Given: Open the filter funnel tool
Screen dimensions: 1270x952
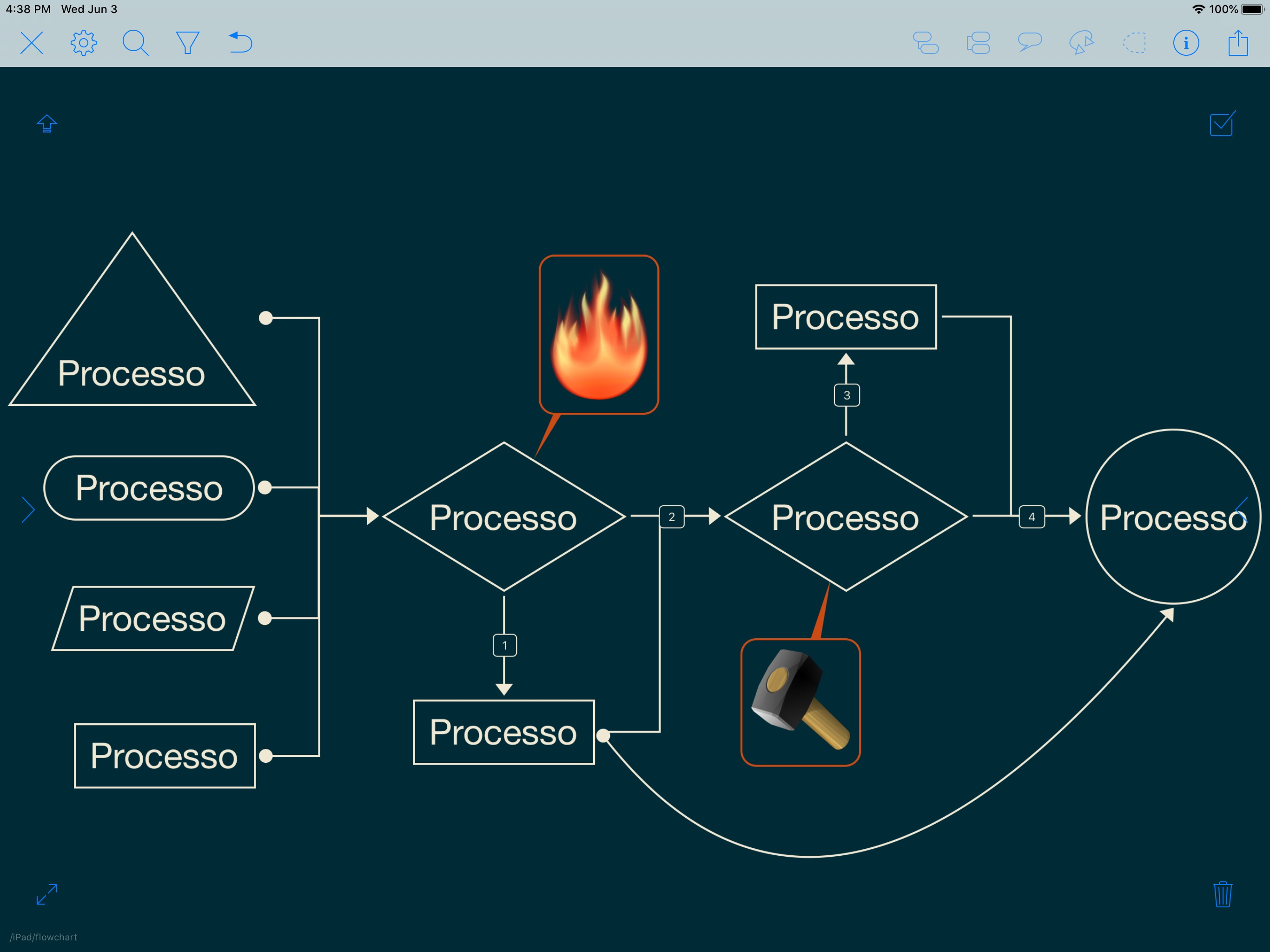Looking at the screenshot, I should pos(187,43).
